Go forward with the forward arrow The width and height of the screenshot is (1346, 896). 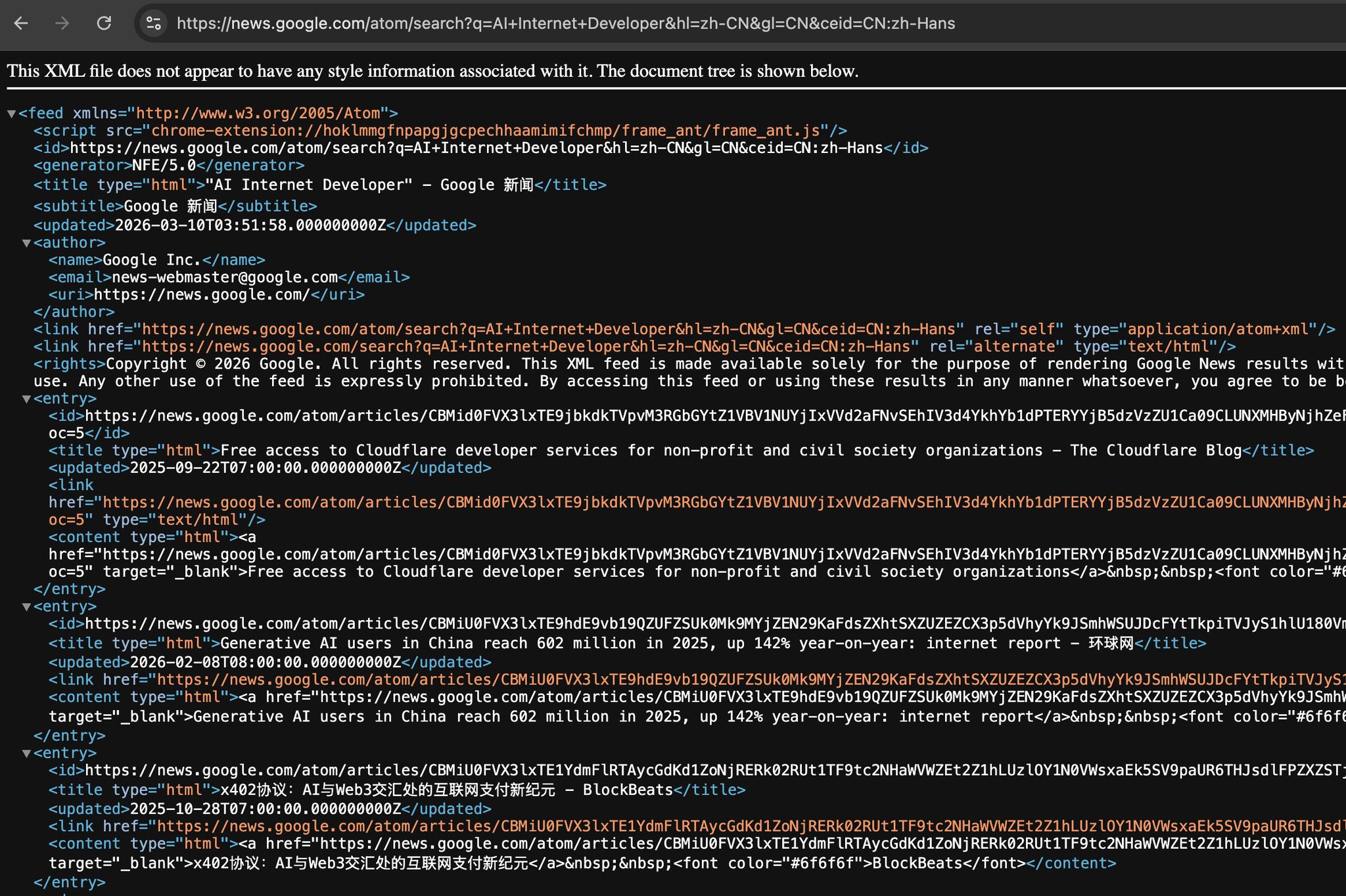tap(62, 24)
